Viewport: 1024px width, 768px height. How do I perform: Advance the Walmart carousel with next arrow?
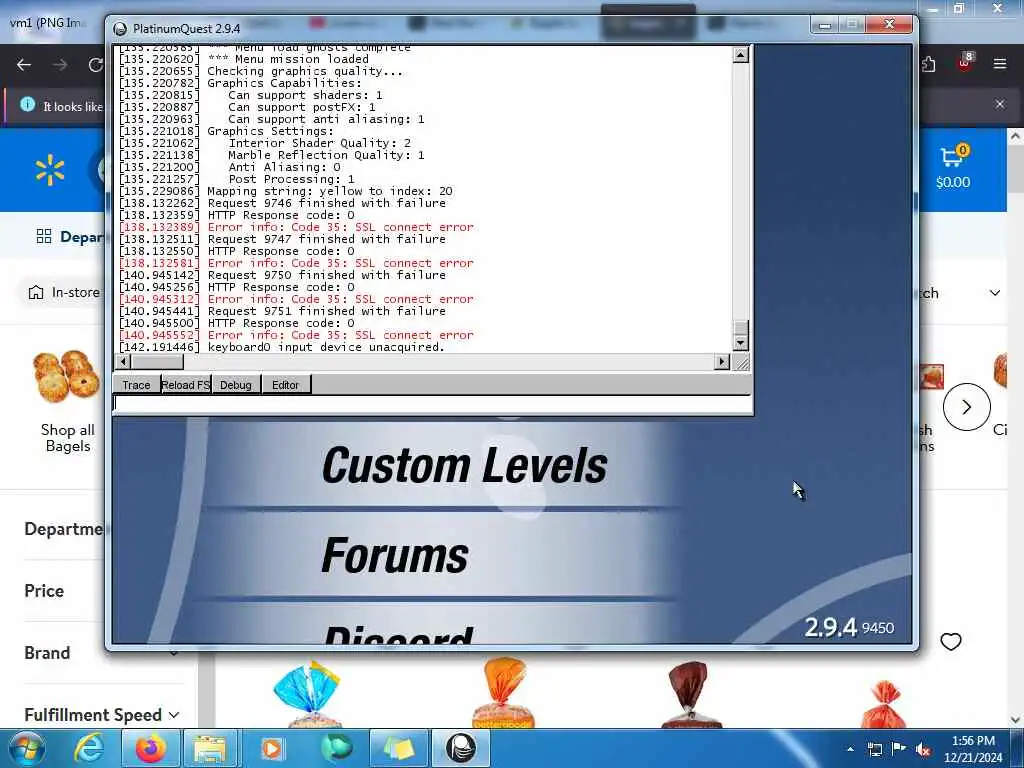pyautogui.click(x=967, y=407)
